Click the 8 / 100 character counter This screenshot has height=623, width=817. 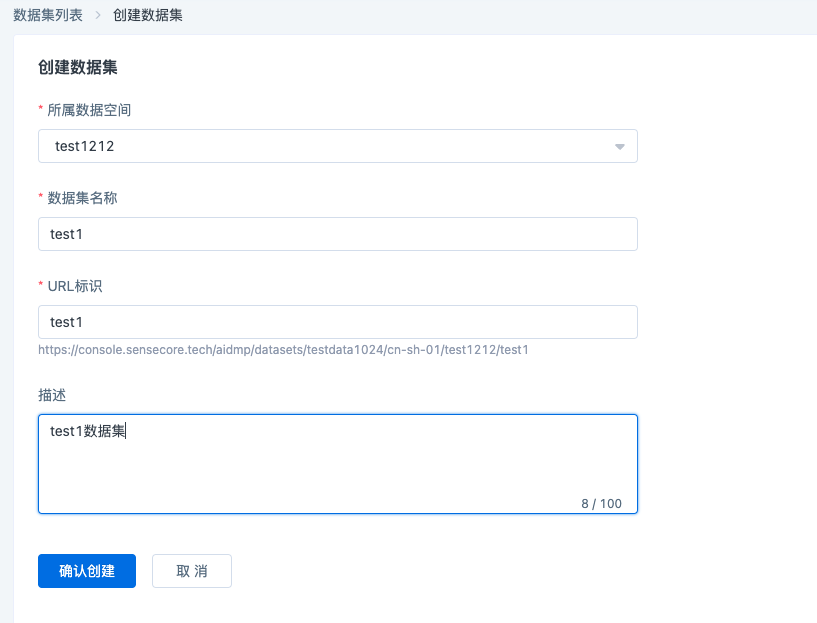pyautogui.click(x=601, y=503)
